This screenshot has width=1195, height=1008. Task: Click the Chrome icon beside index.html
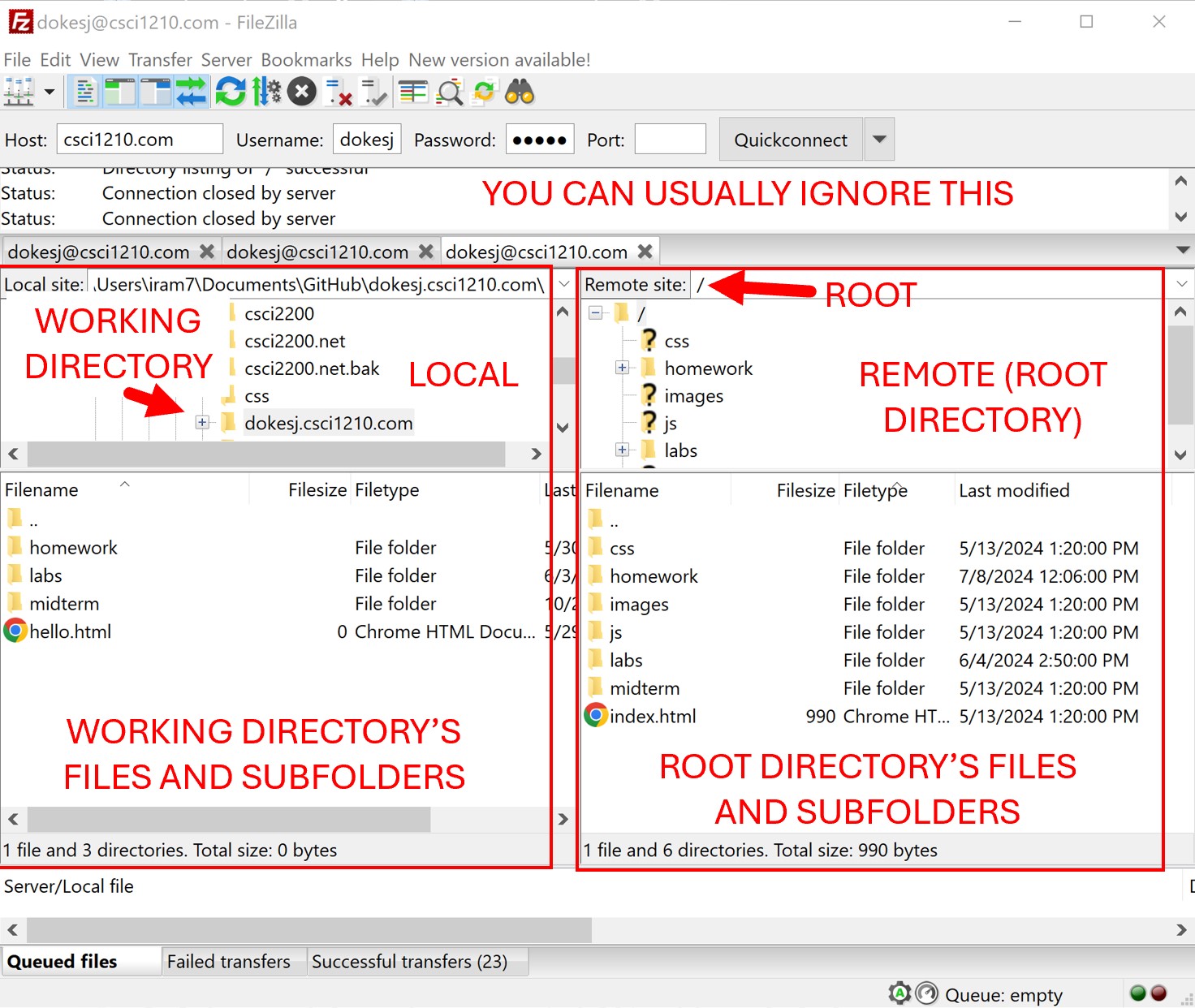(597, 715)
